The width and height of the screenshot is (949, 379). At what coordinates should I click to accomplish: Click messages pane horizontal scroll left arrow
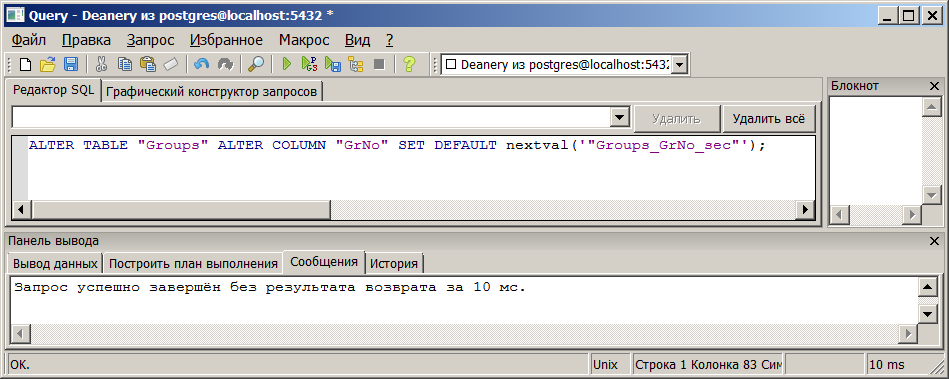pos(22,333)
